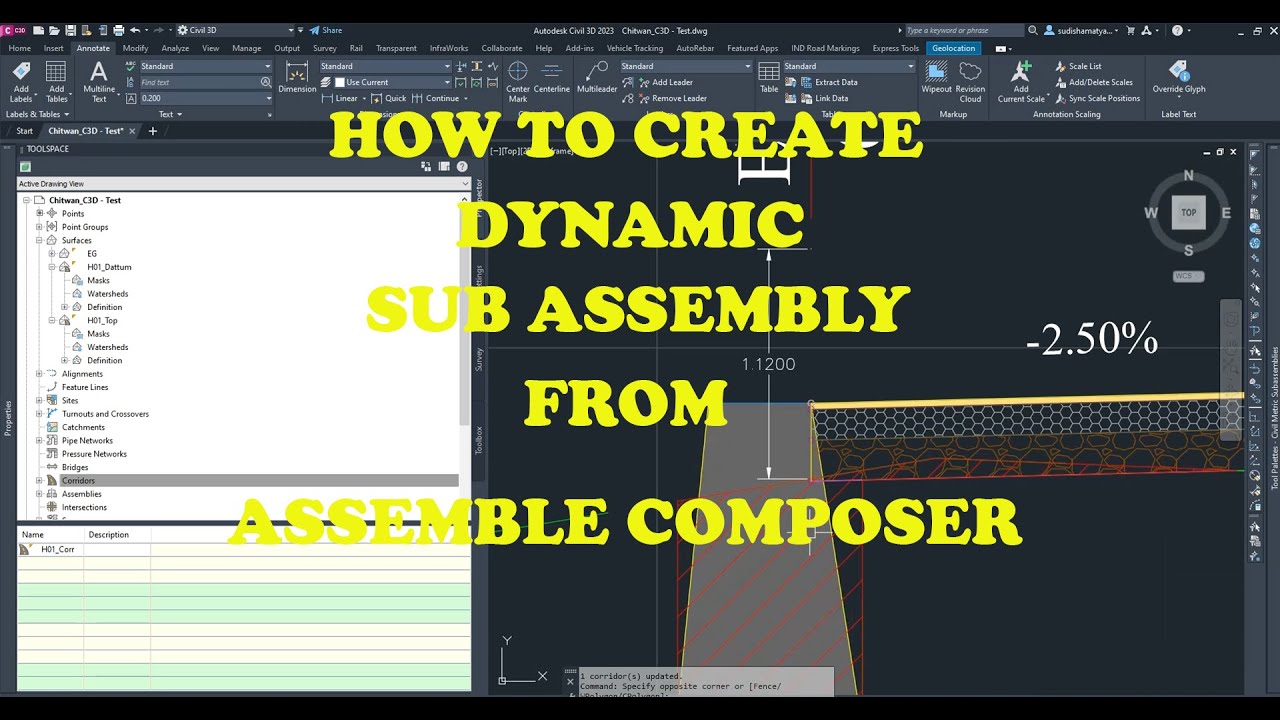The image size is (1280, 720).
Task: Click the Extract Data button
Action: pos(828,82)
